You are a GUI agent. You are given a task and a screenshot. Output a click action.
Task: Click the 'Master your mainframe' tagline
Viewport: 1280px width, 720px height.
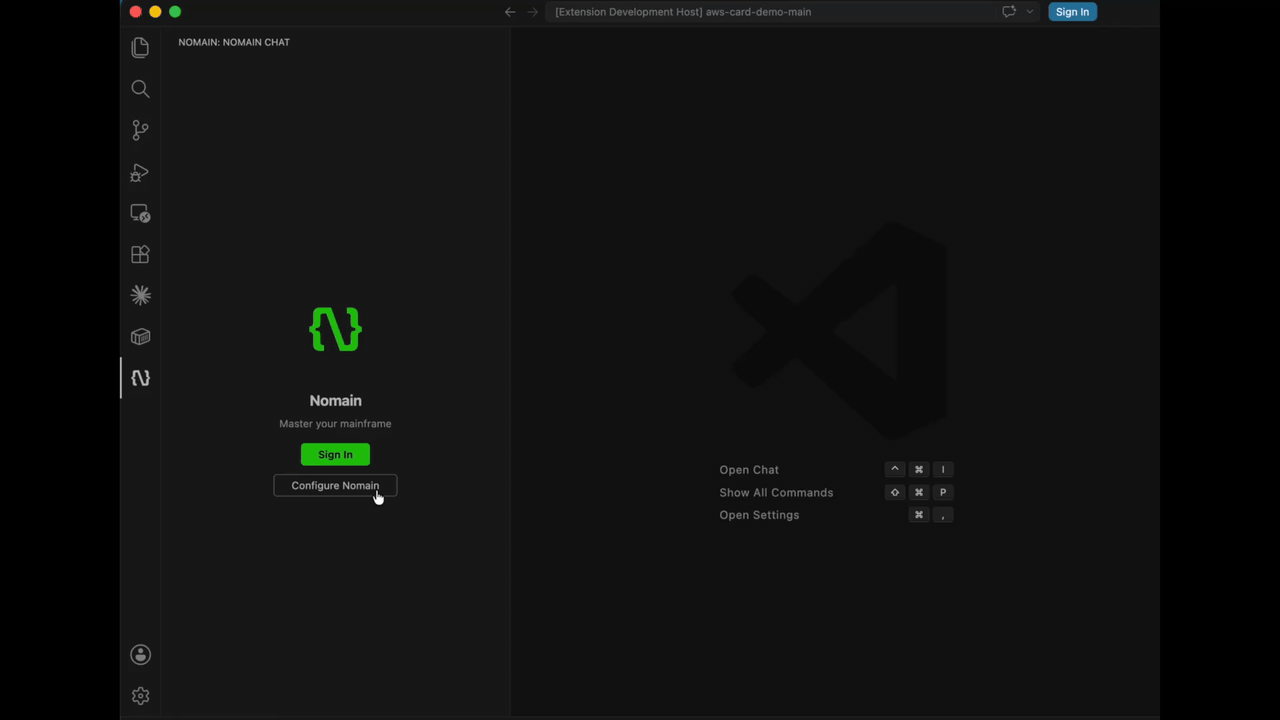[335, 424]
